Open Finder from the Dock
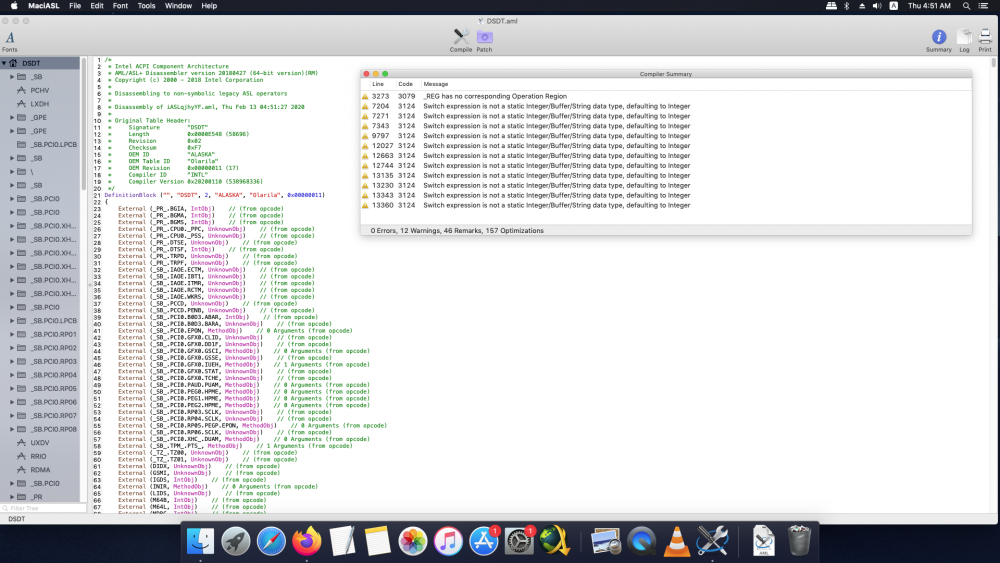This screenshot has width=1000, height=563. coord(200,541)
